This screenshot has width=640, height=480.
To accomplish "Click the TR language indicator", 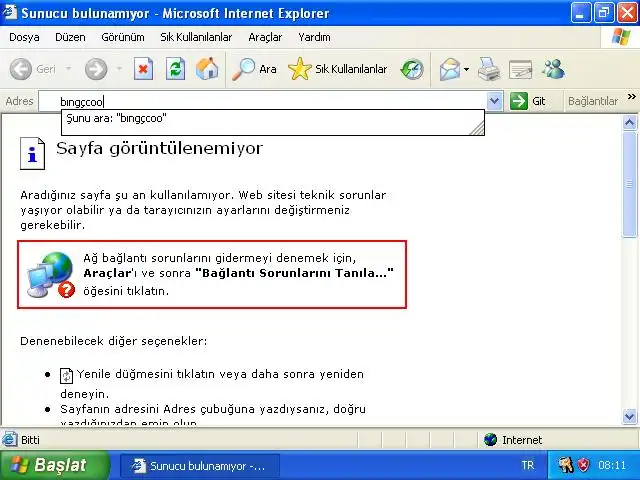I will [x=527, y=465].
